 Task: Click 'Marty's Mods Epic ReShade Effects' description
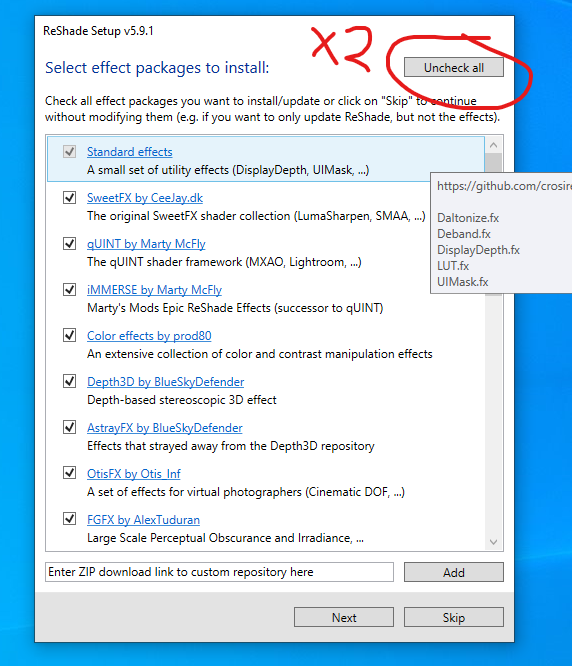click(x=235, y=308)
